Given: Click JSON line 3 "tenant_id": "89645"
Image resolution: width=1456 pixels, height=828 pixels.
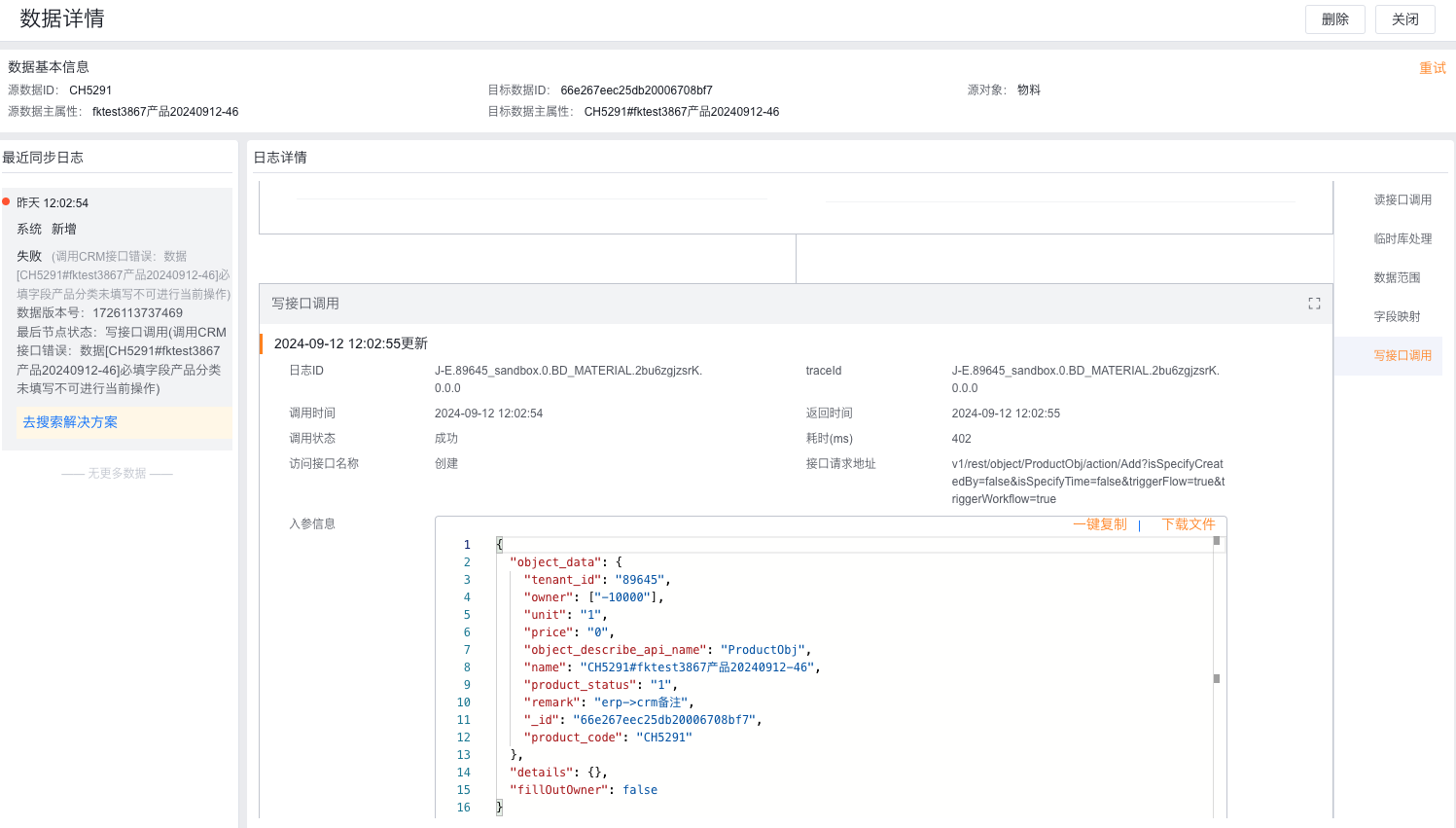Looking at the screenshot, I should pos(597,580).
